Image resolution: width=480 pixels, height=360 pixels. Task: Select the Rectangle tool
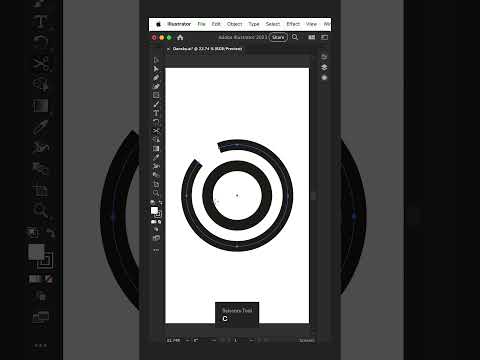[x=156, y=95]
